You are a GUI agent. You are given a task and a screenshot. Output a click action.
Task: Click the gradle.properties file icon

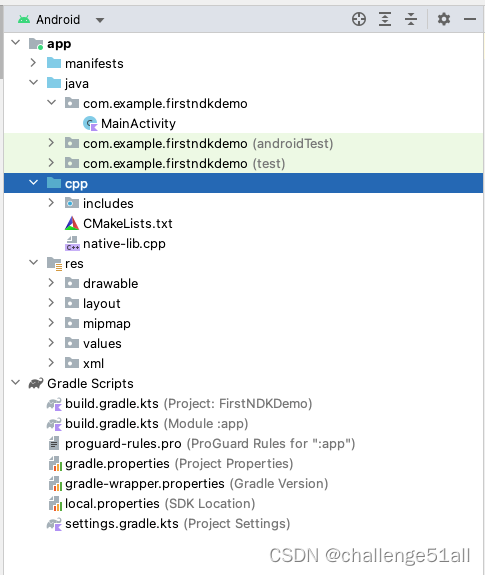tap(55, 464)
